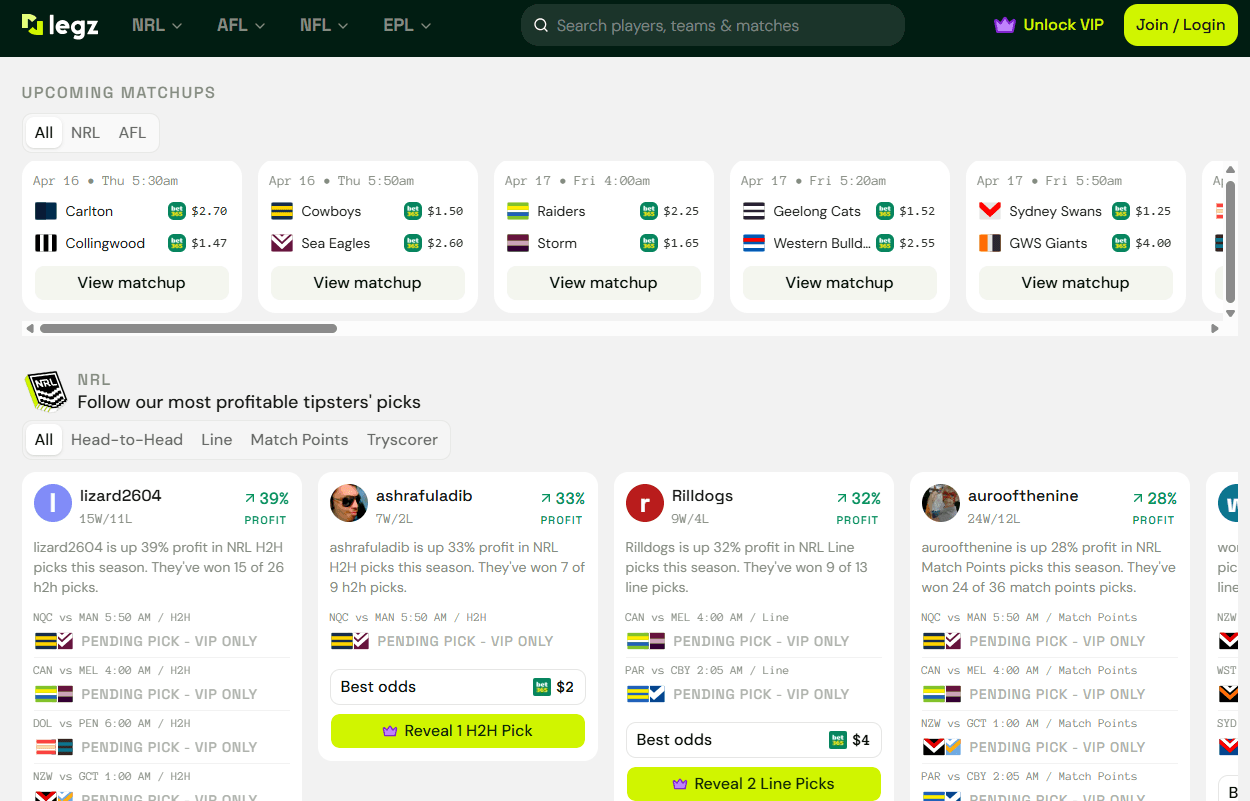Viewport: 1250px width, 801px height.
Task: Select the Line picks tab
Action: pyautogui.click(x=217, y=440)
